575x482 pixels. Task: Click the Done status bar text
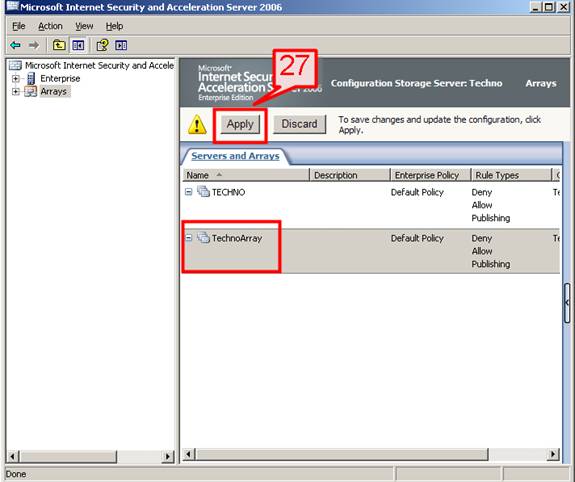(x=16, y=474)
